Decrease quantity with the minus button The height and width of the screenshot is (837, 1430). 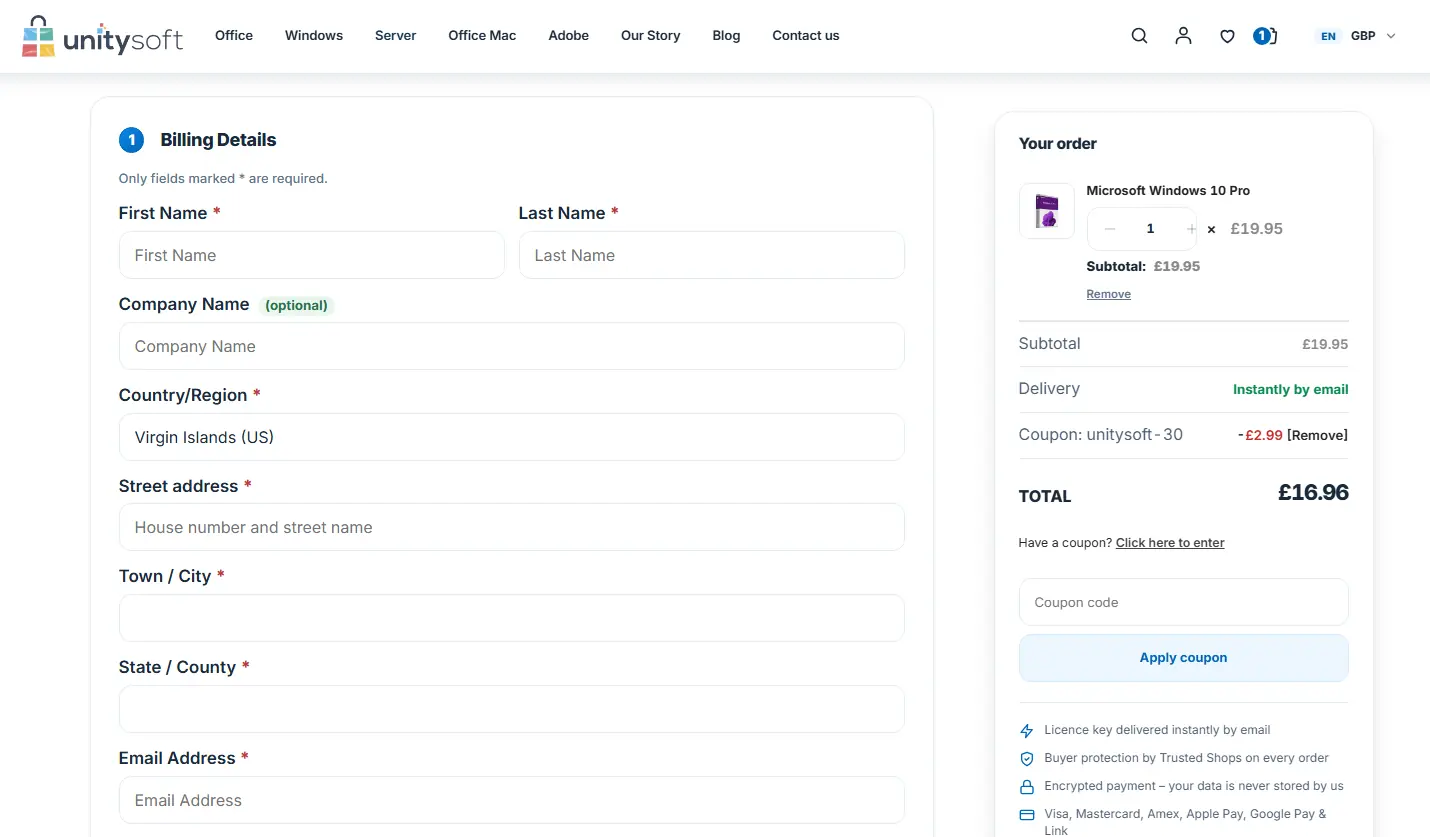1109,229
